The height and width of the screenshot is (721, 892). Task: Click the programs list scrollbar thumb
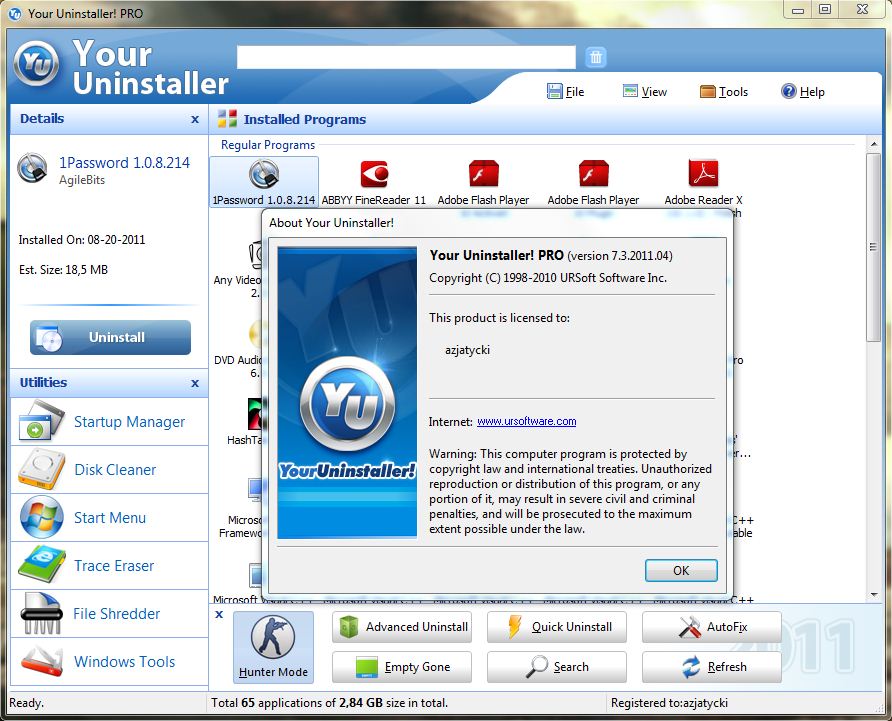coord(874,248)
